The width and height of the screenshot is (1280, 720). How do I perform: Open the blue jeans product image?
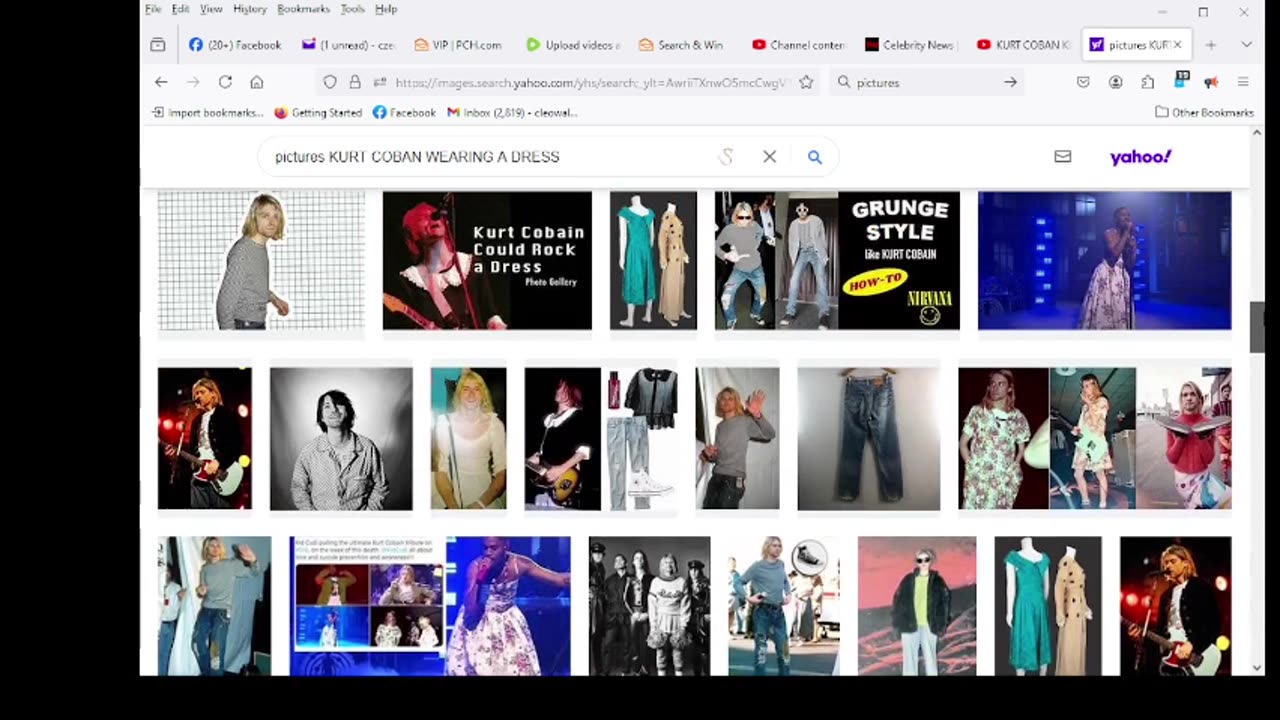tap(868, 438)
